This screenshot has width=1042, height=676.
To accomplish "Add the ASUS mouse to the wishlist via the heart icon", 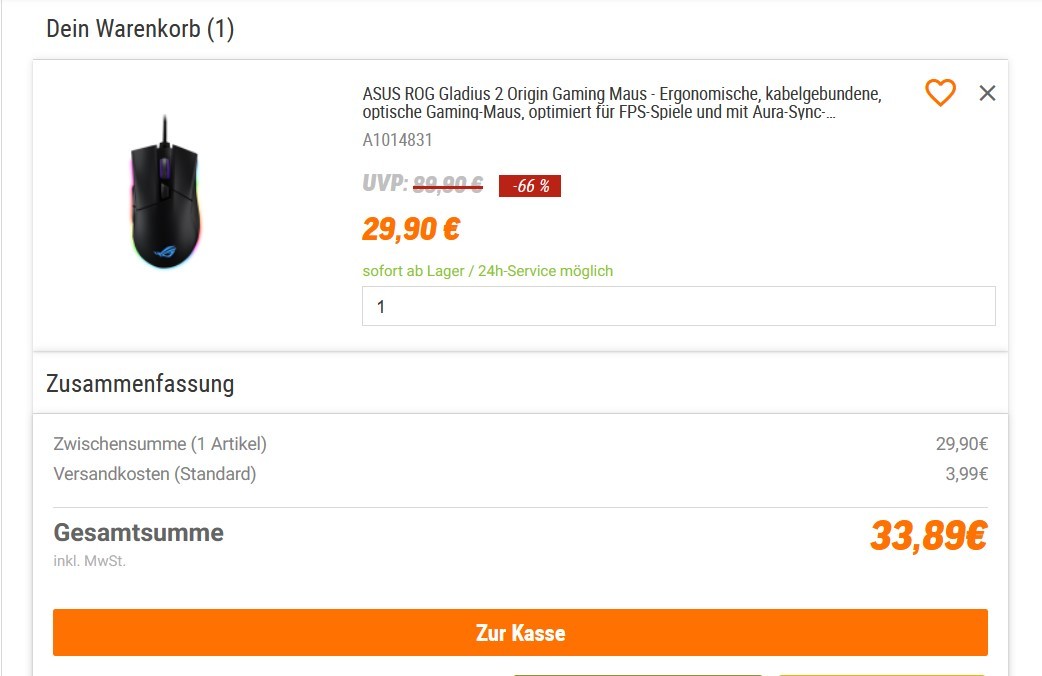I will click(x=940, y=92).
